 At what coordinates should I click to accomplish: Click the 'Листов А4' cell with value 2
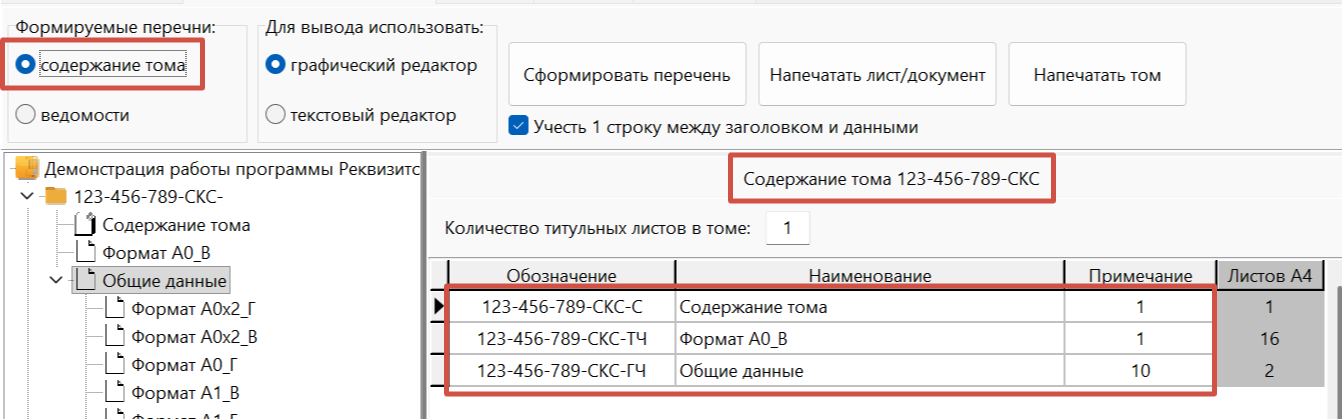[x=1271, y=371]
